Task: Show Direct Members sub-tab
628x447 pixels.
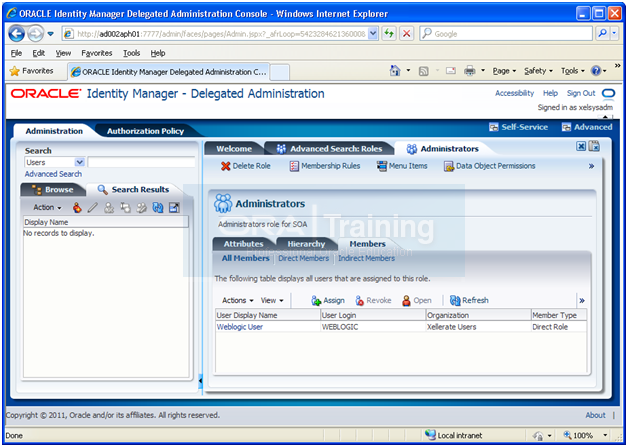Action: point(304,258)
